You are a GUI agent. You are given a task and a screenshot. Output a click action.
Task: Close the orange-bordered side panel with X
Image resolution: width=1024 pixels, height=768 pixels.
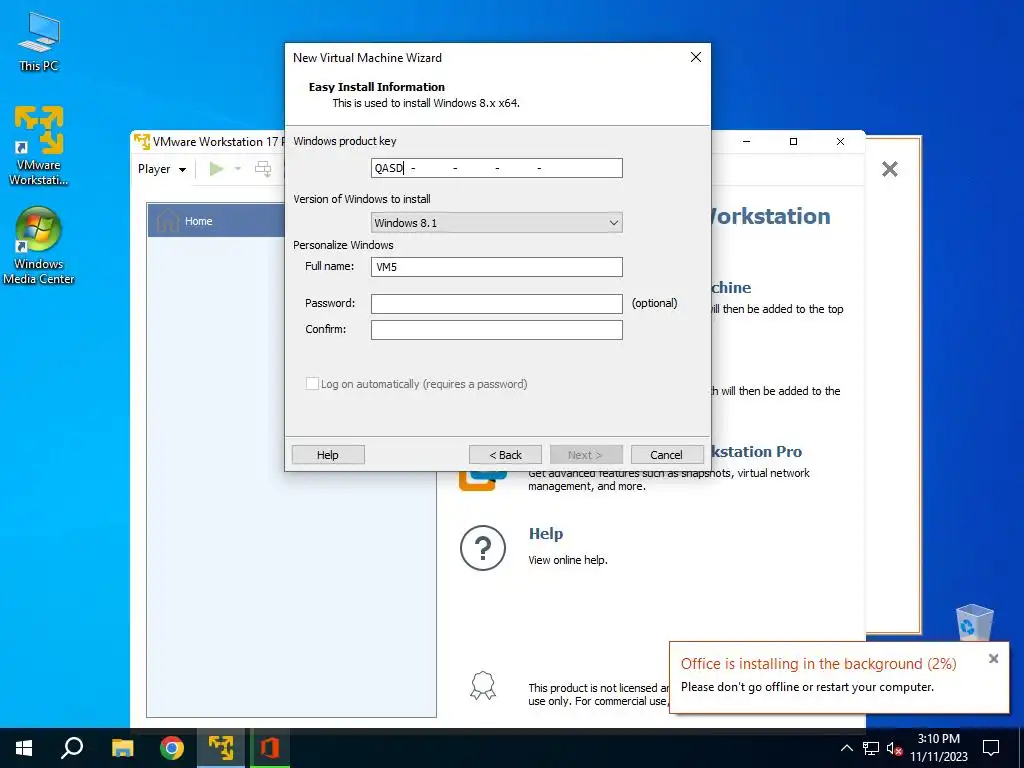click(x=889, y=169)
